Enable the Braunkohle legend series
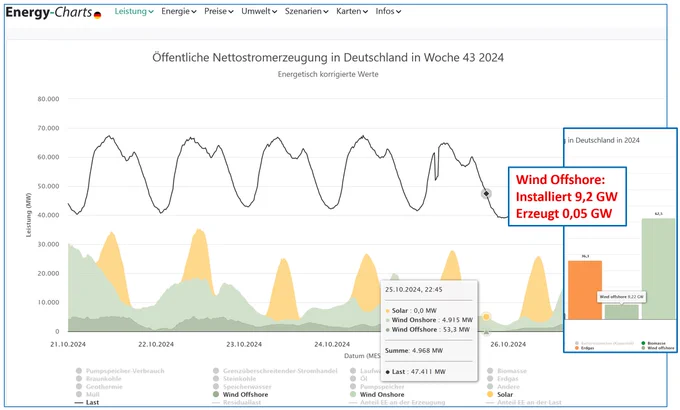Image resolution: width=680 pixels, height=410 pixels. [98, 379]
